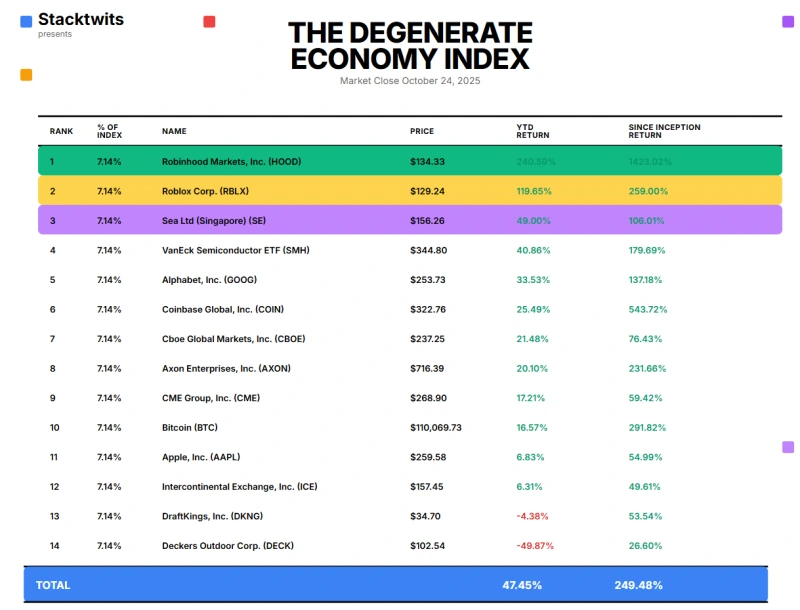The width and height of the screenshot is (800, 610).
Task: Click Roblox YTD return 119.65%
Action: tap(534, 191)
